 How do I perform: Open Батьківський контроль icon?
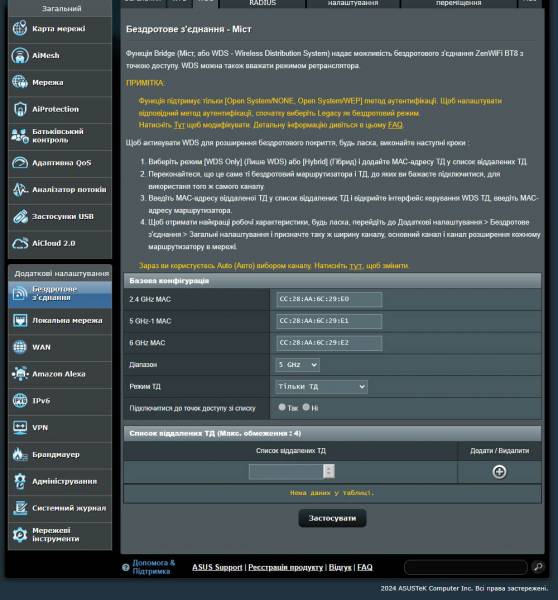point(20,136)
